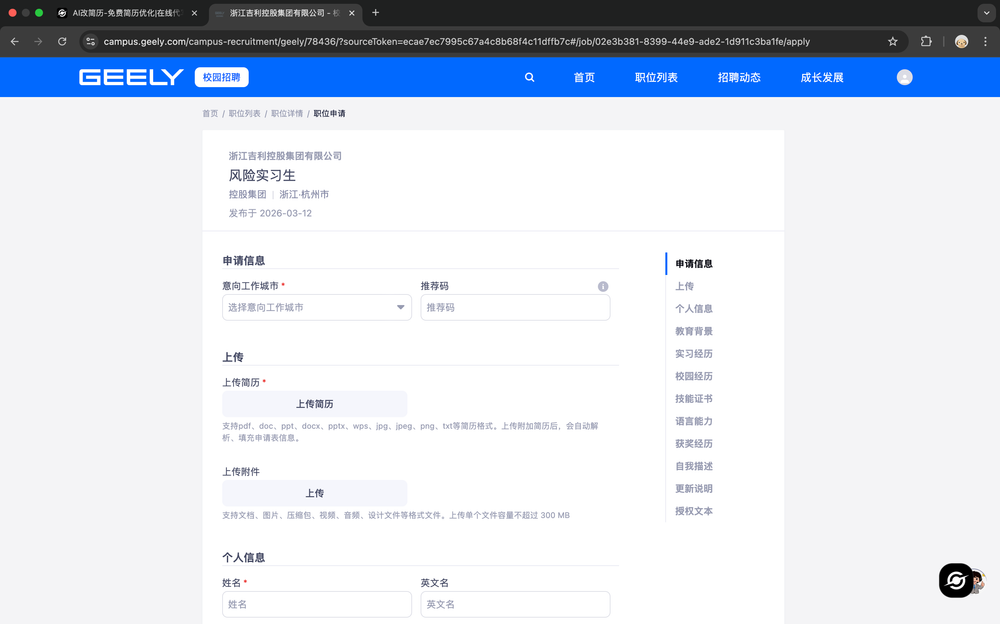
Task: Focus the 姓名 text field
Action: tap(316, 604)
